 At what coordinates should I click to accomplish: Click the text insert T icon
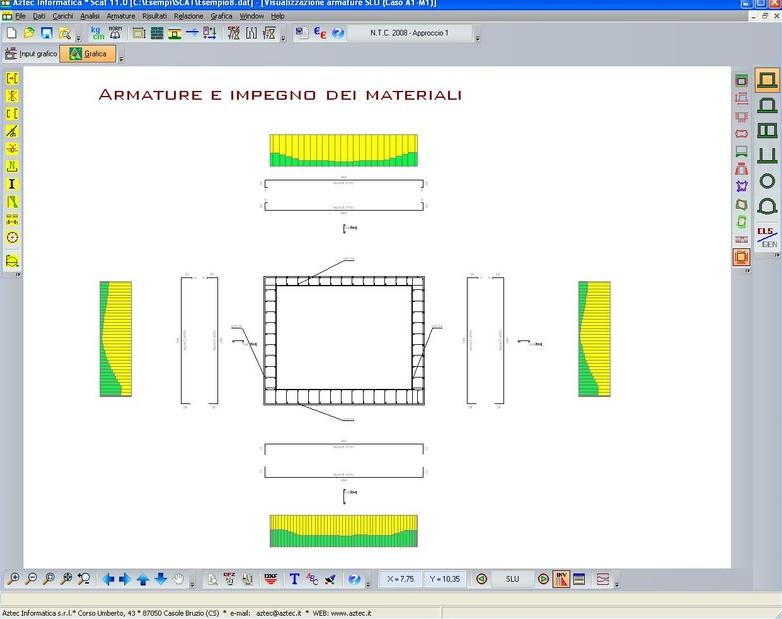pos(294,579)
